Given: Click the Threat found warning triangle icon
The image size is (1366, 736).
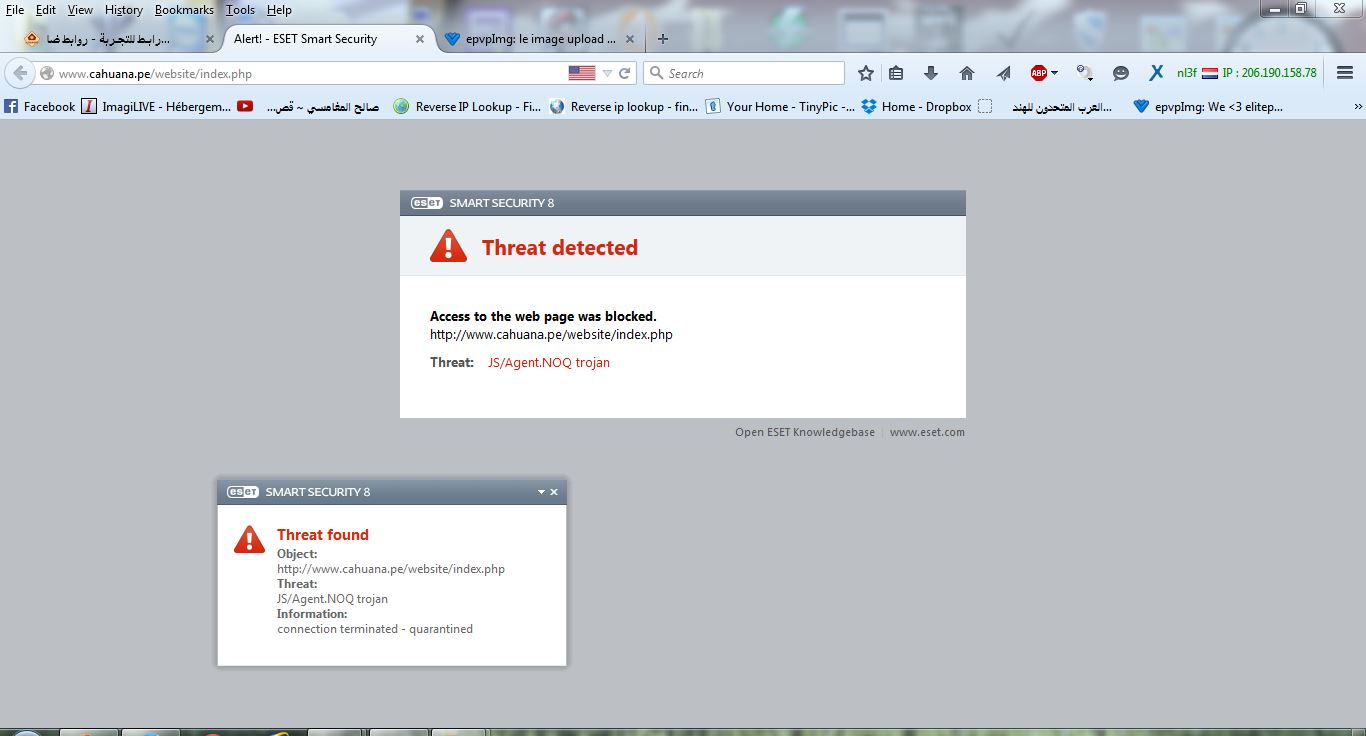Looking at the screenshot, I should tap(249, 540).
